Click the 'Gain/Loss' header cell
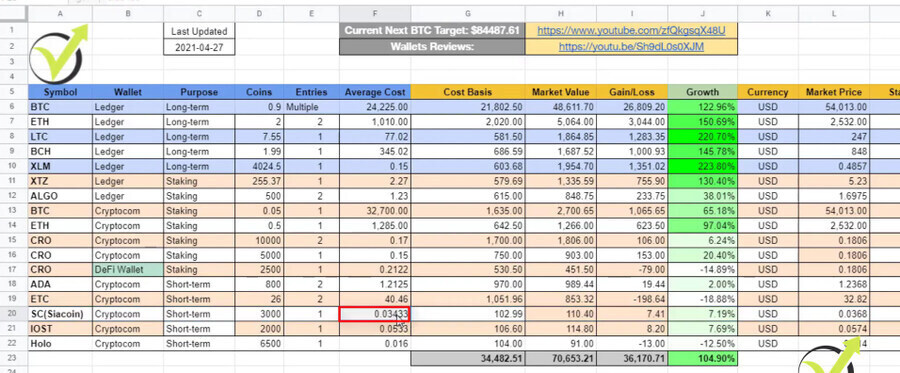This screenshot has width=900, height=373. tap(632, 92)
